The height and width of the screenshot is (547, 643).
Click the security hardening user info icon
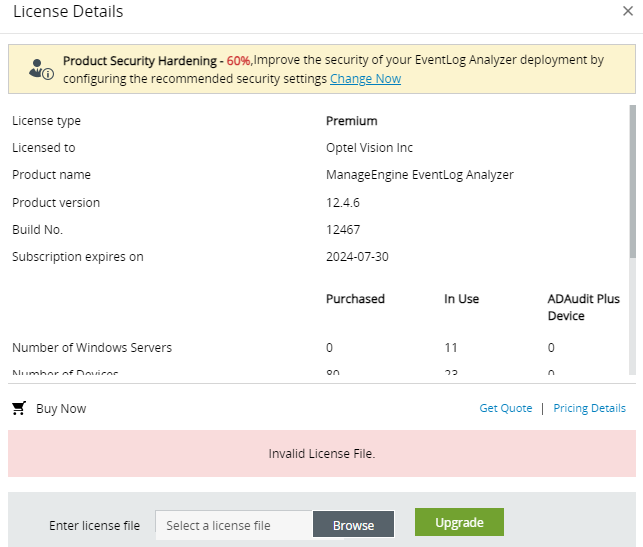pos(41,69)
